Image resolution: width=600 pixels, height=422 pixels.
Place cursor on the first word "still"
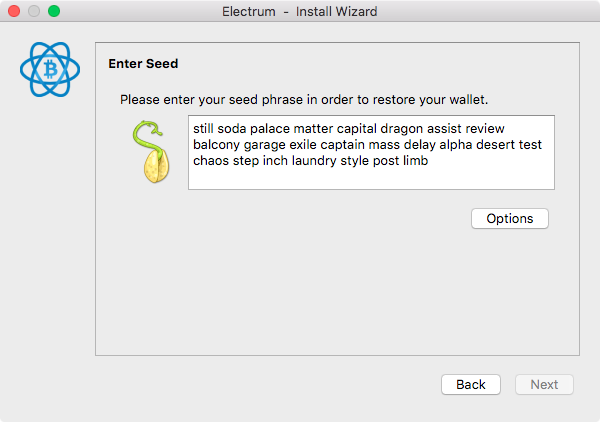[x=203, y=129]
